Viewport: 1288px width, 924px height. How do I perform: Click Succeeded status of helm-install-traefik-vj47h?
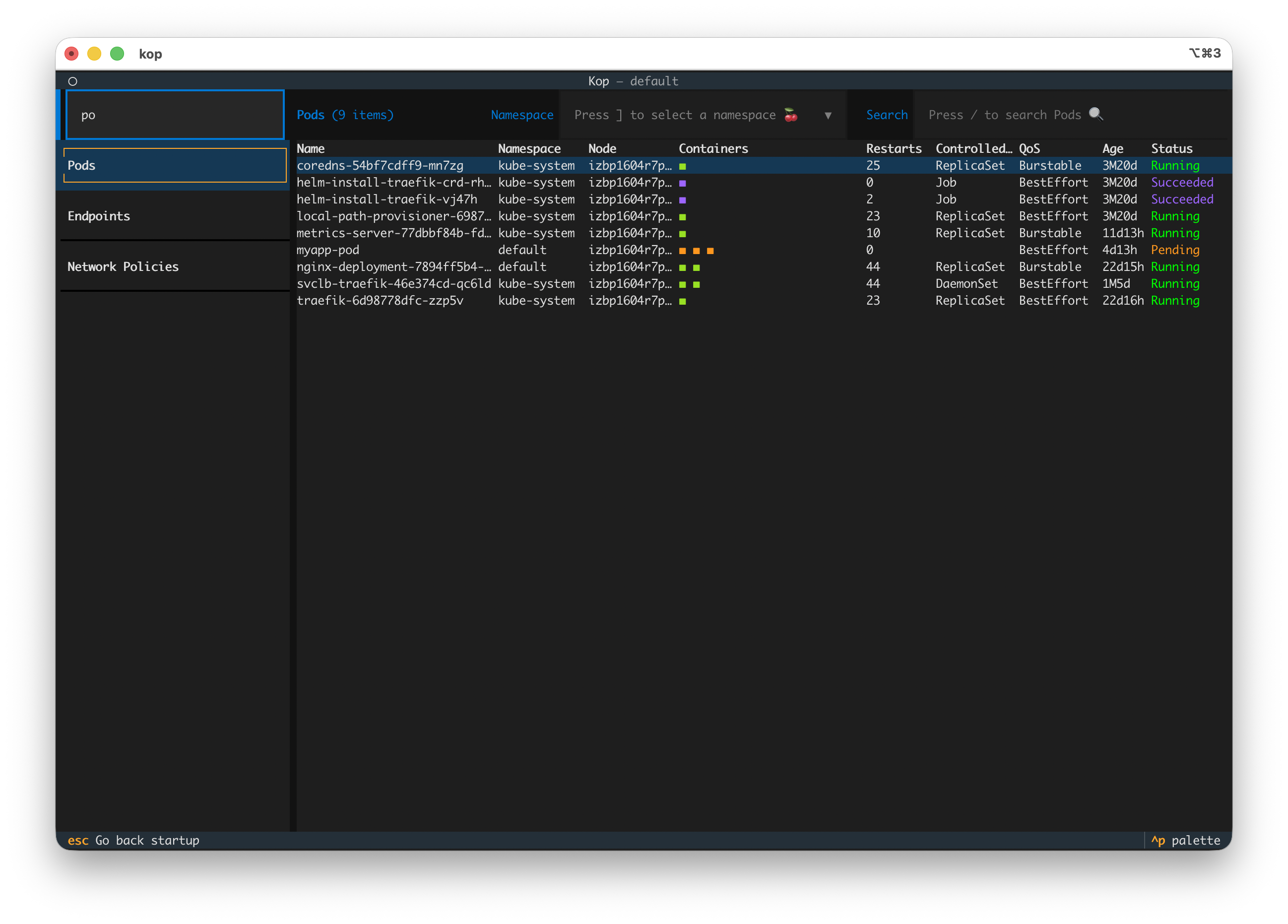(1182, 199)
